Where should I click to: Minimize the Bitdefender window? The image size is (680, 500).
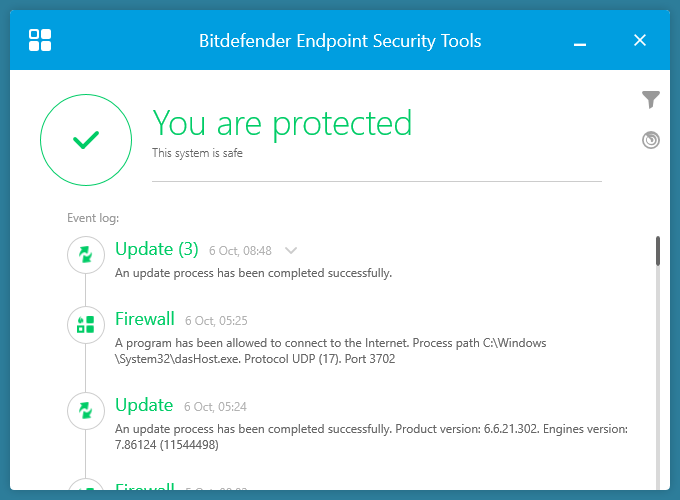point(580,42)
